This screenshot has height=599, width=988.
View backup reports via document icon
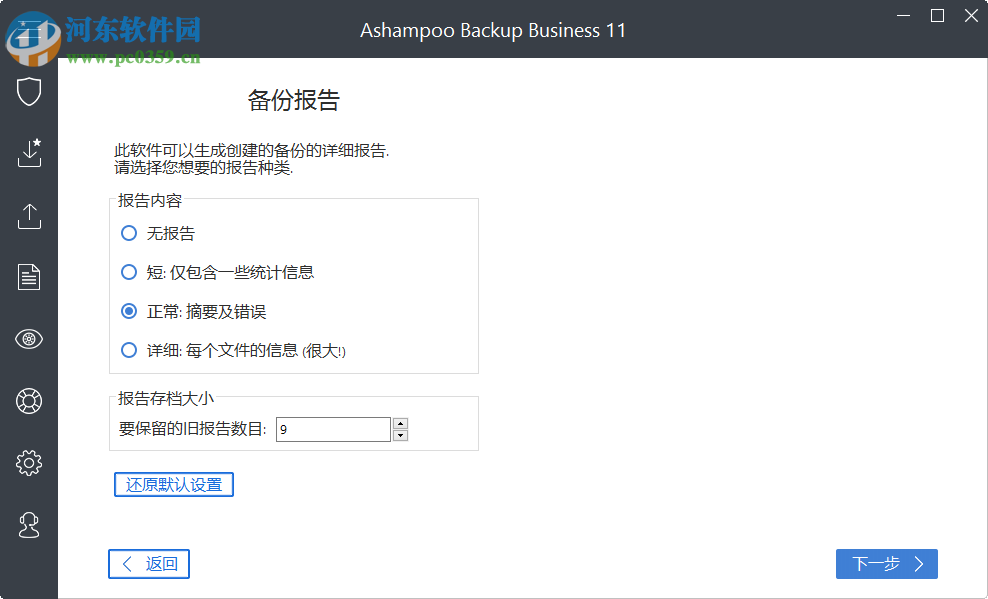(x=29, y=277)
